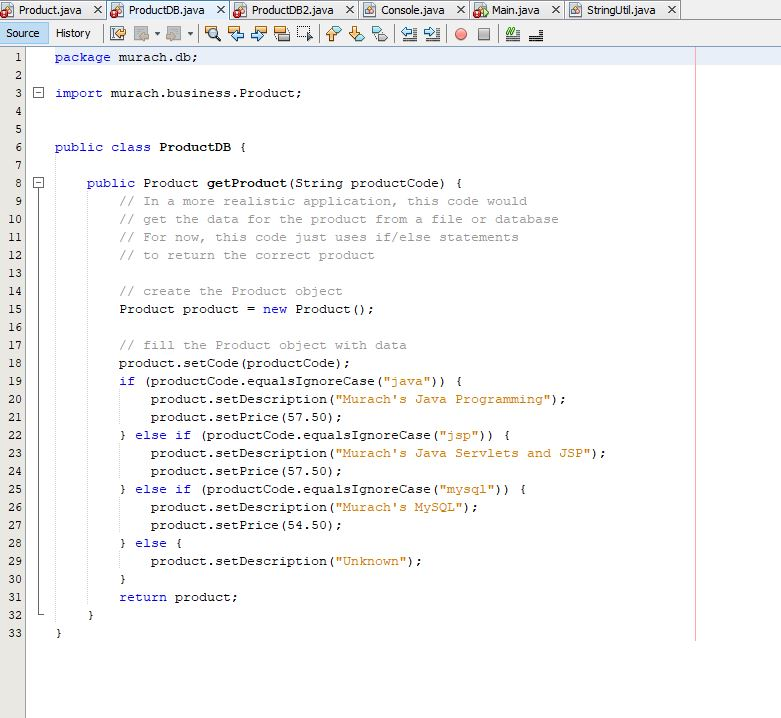
Task: Shift the current line right
Action: 431,34
